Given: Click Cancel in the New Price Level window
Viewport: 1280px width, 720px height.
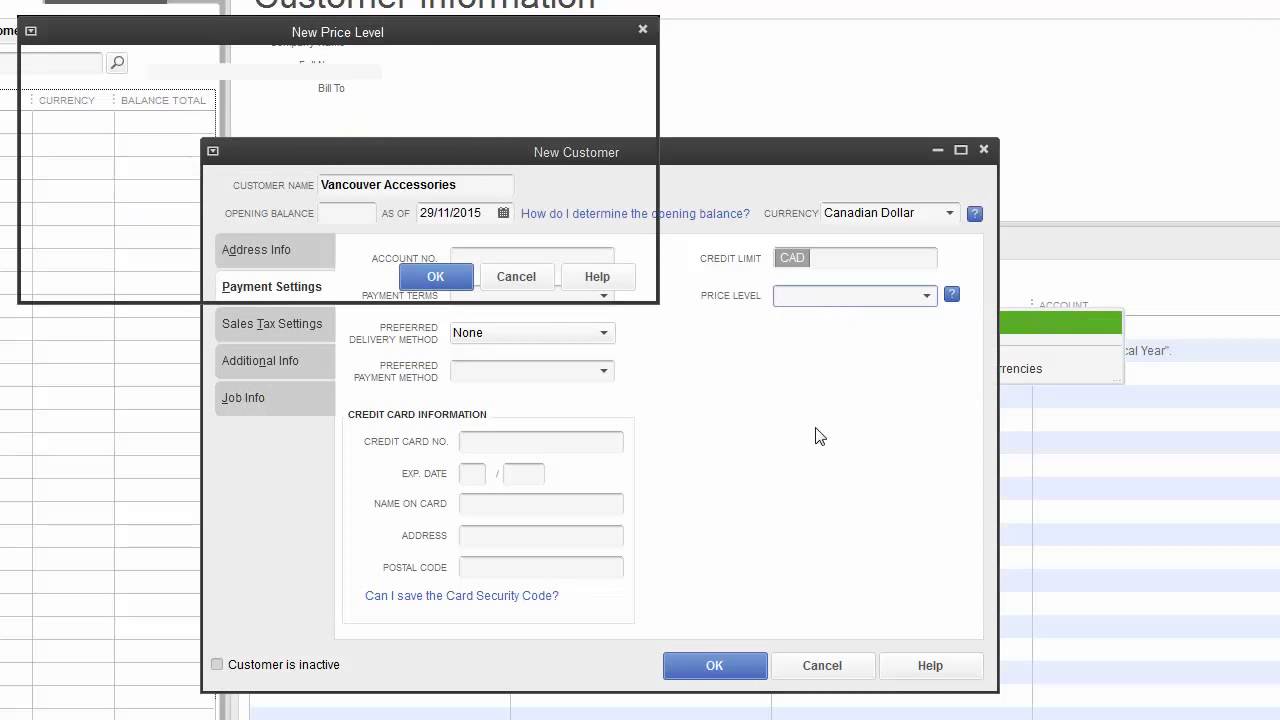Looking at the screenshot, I should click(516, 277).
